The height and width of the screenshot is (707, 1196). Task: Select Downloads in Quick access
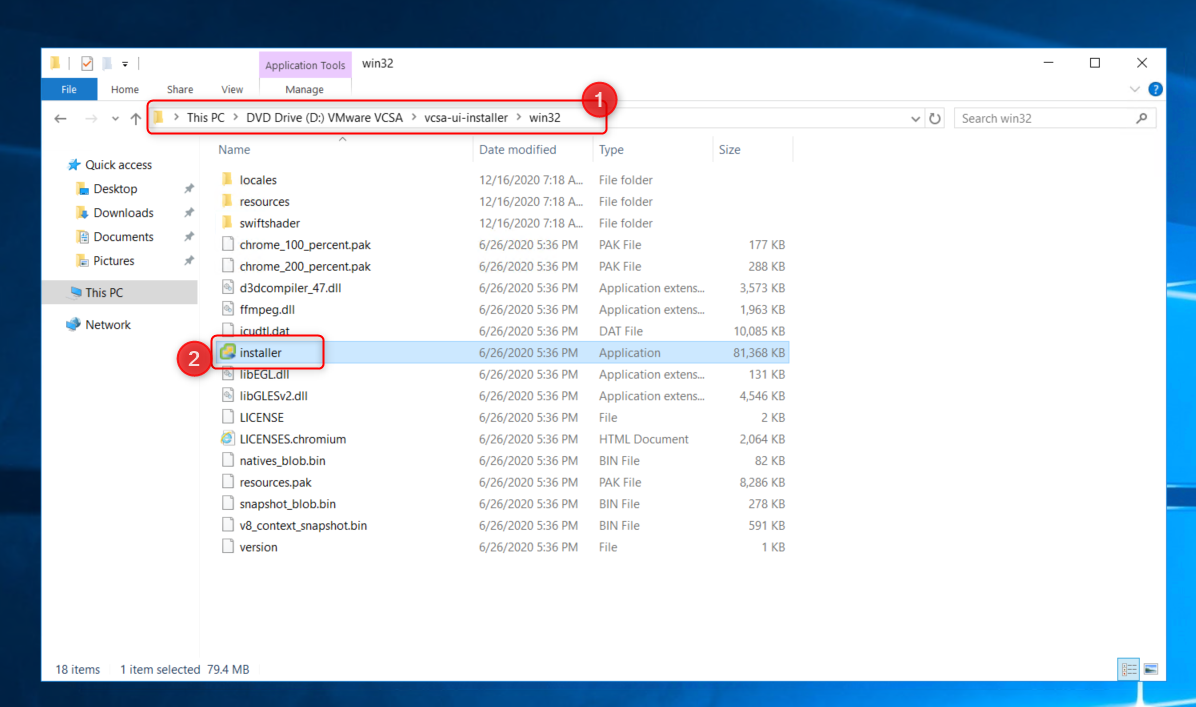point(123,213)
